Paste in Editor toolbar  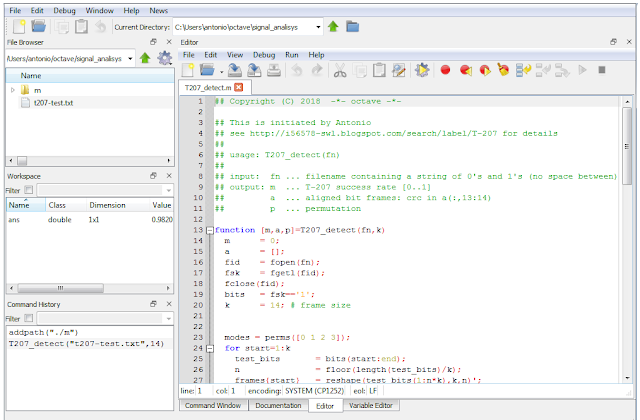click(379, 70)
